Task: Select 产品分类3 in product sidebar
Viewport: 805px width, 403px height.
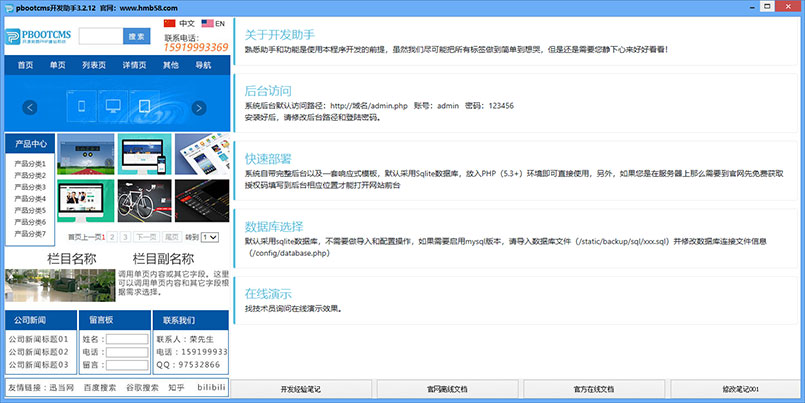Action: pyautogui.click(x=30, y=187)
